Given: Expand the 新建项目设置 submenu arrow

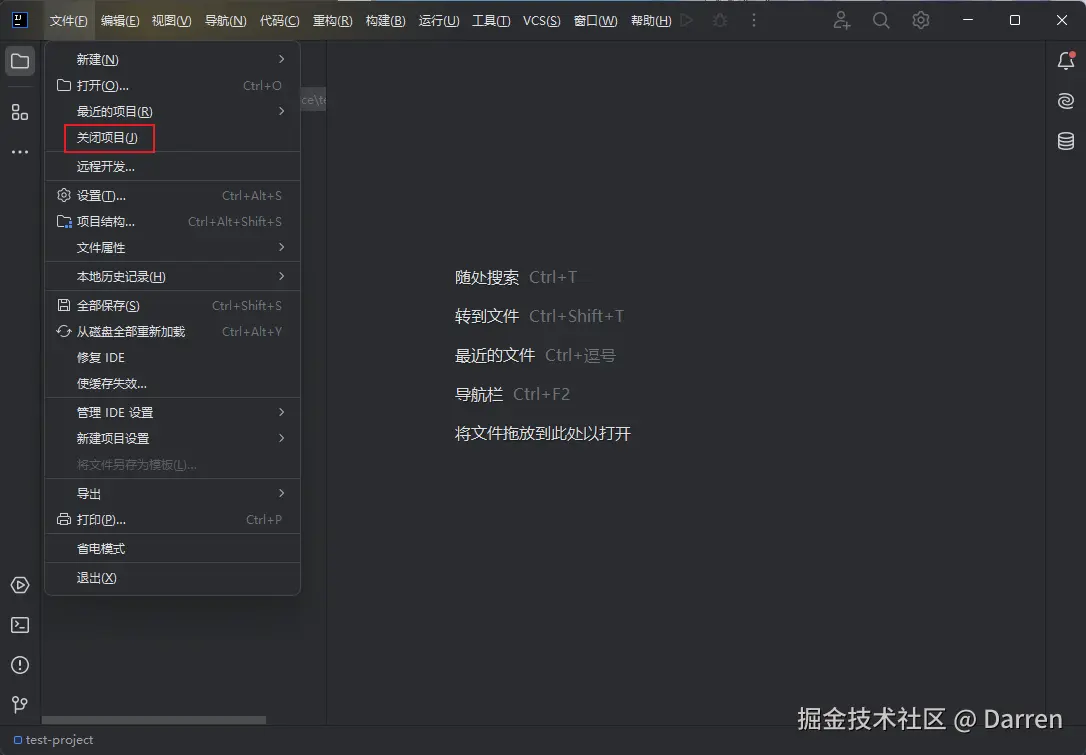Looking at the screenshot, I should tap(281, 438).
